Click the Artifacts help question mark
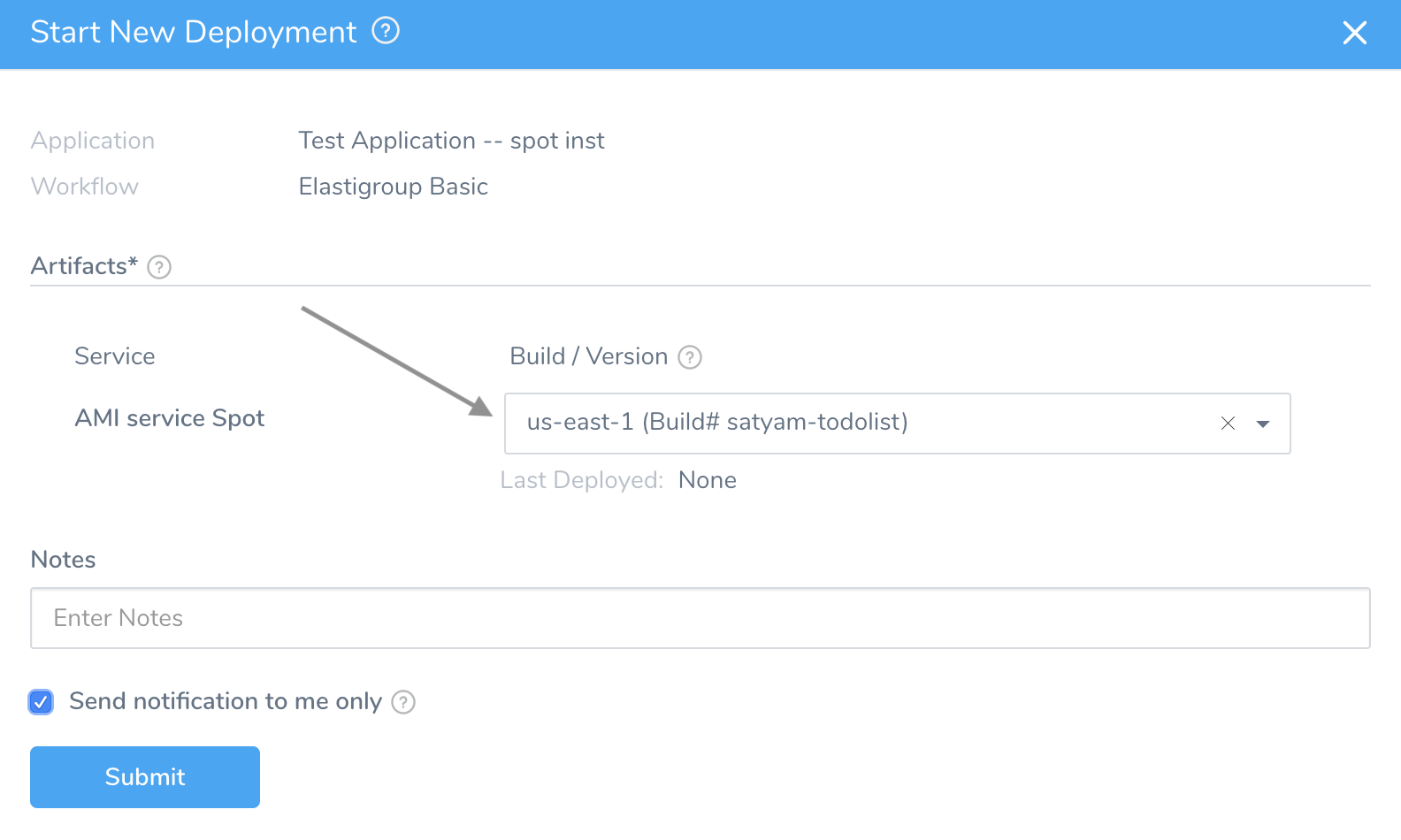Viewport: 1401px width, 840px height. click(159, 267)
